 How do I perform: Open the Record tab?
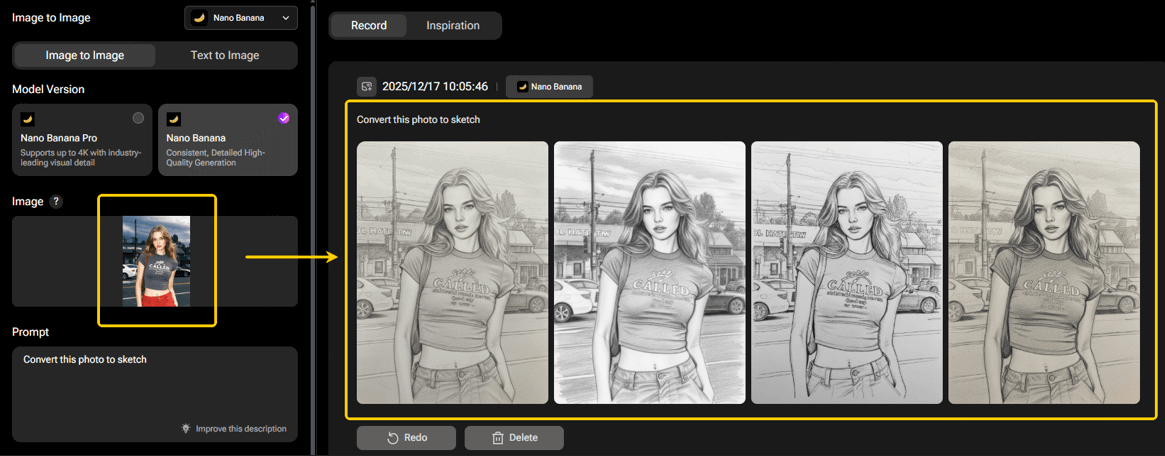(x=369, y=25)
